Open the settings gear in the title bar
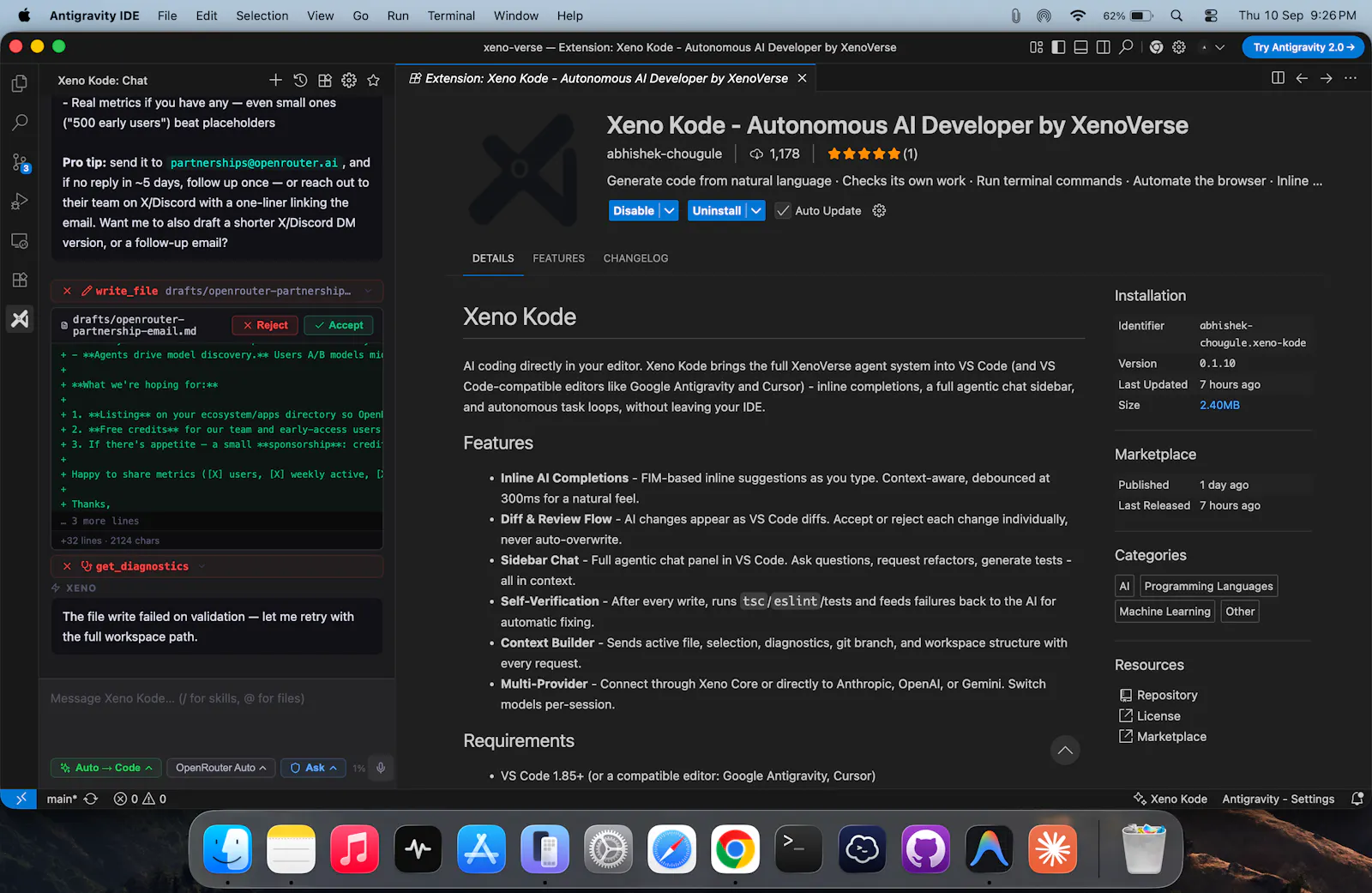Image resolution: width=1372 pixels, height=893 pixels. pos(1179,47)
